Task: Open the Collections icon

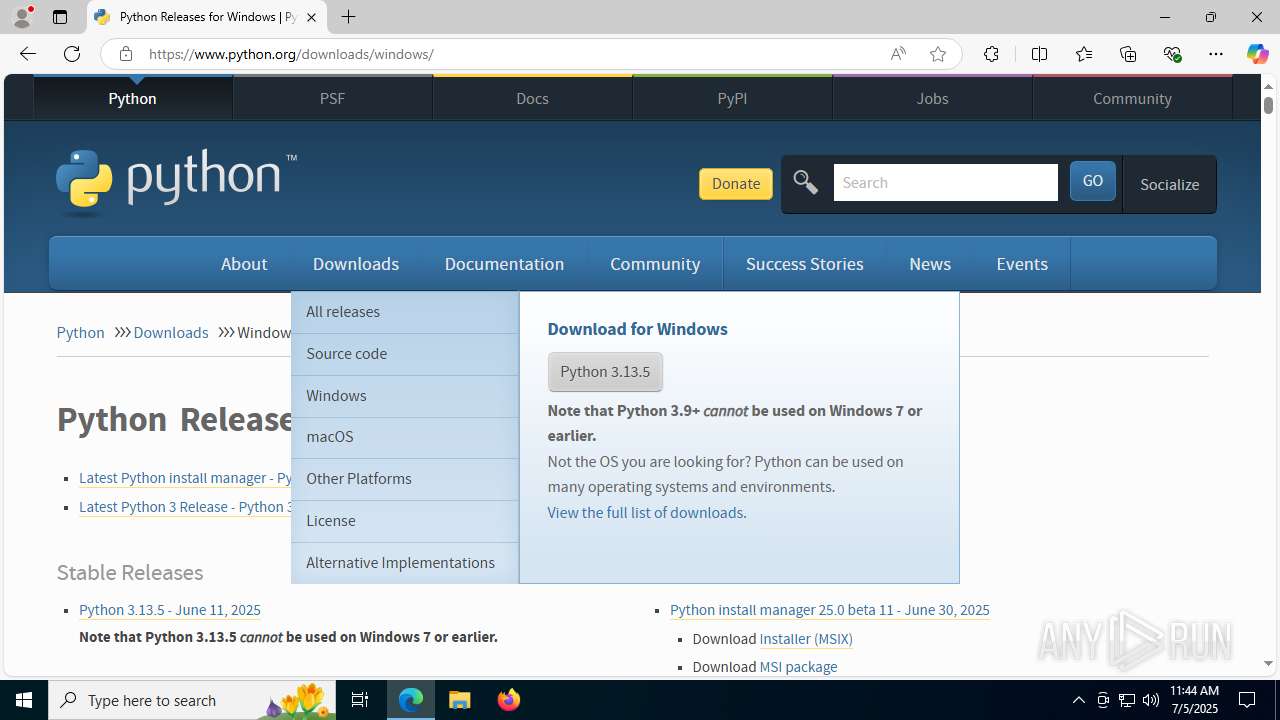Action: [1128, 54]
